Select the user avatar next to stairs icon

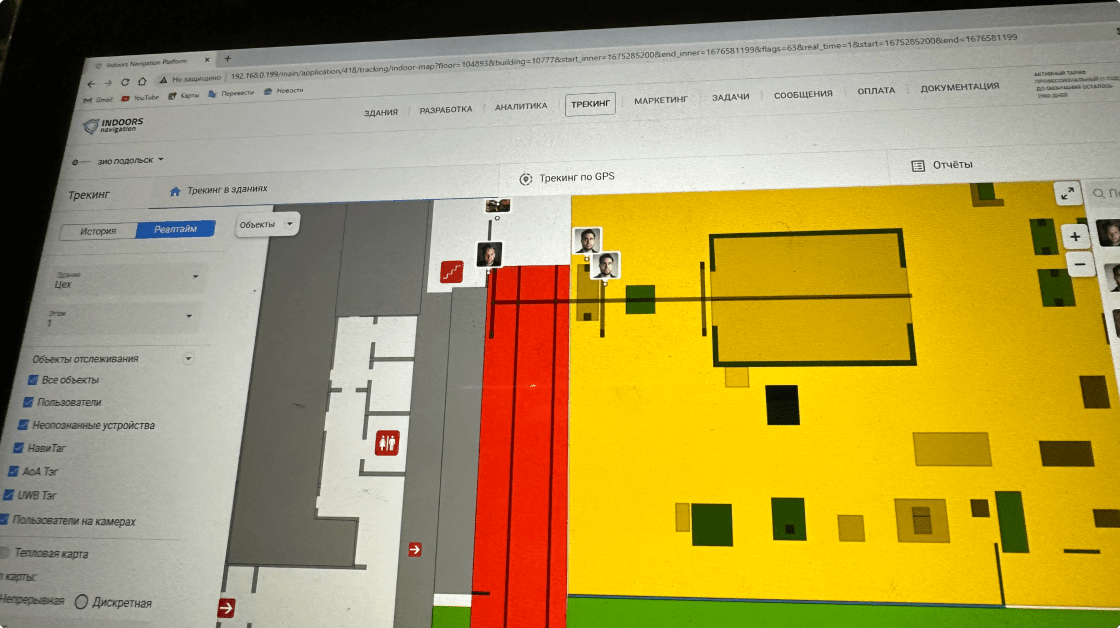[489, 254]
